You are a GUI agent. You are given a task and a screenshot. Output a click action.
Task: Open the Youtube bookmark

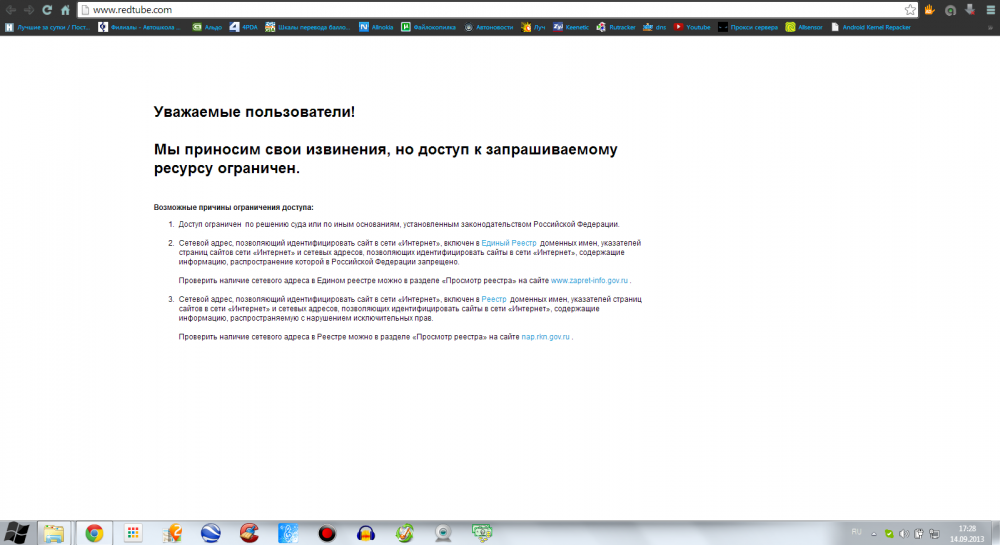691,27
